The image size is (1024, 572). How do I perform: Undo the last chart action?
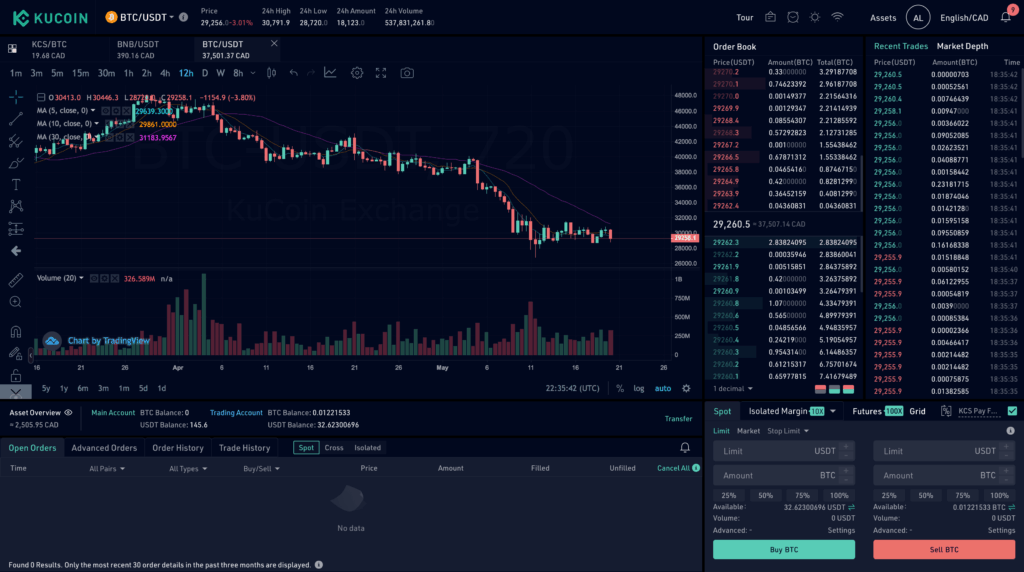point(294,73)
